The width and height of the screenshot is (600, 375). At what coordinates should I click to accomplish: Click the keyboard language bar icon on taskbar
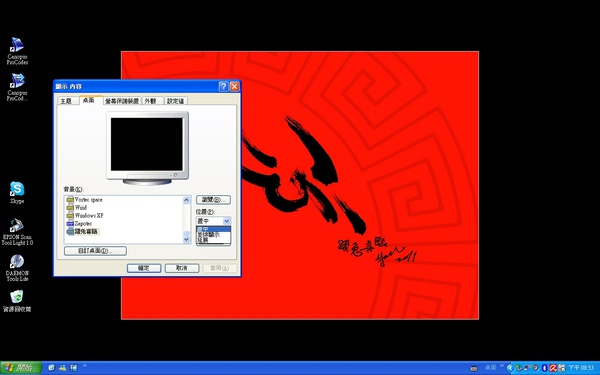pyautogui.click(x=474, y=368)
